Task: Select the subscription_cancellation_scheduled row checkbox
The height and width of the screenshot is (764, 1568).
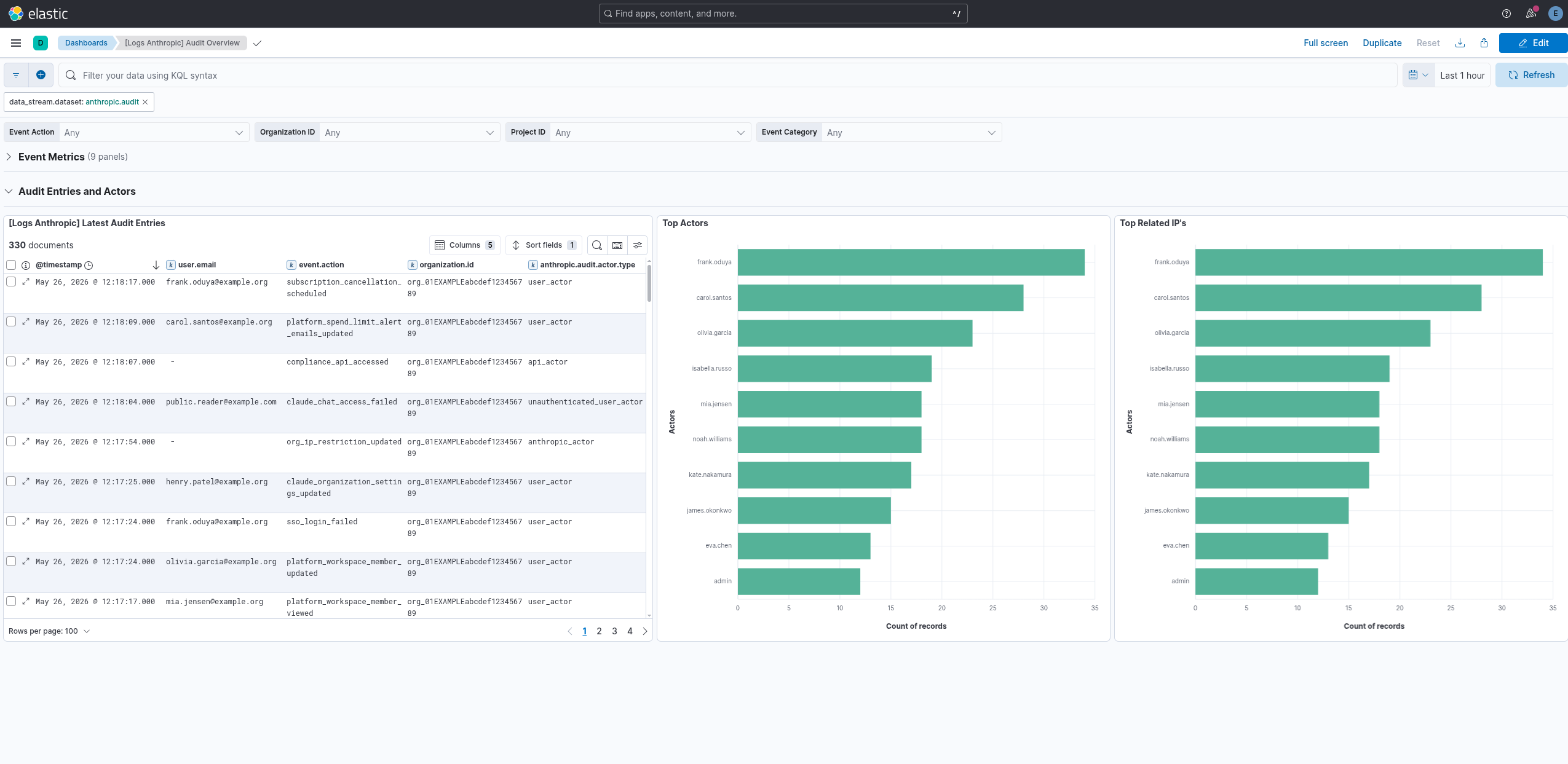Action: pos(11,282)
